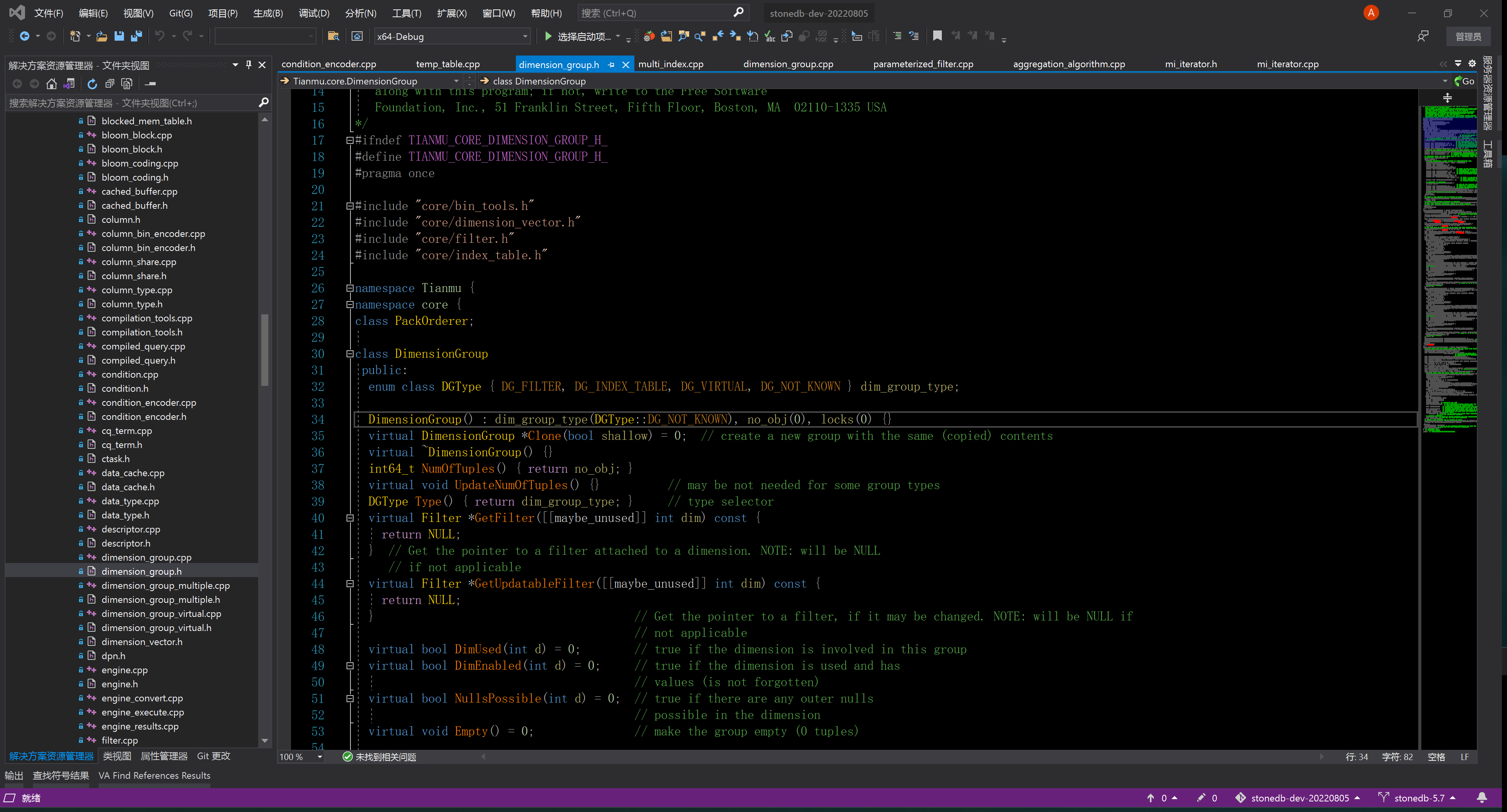Open VA Find References Results panel
1507x812 pixels.
point(154,776)
